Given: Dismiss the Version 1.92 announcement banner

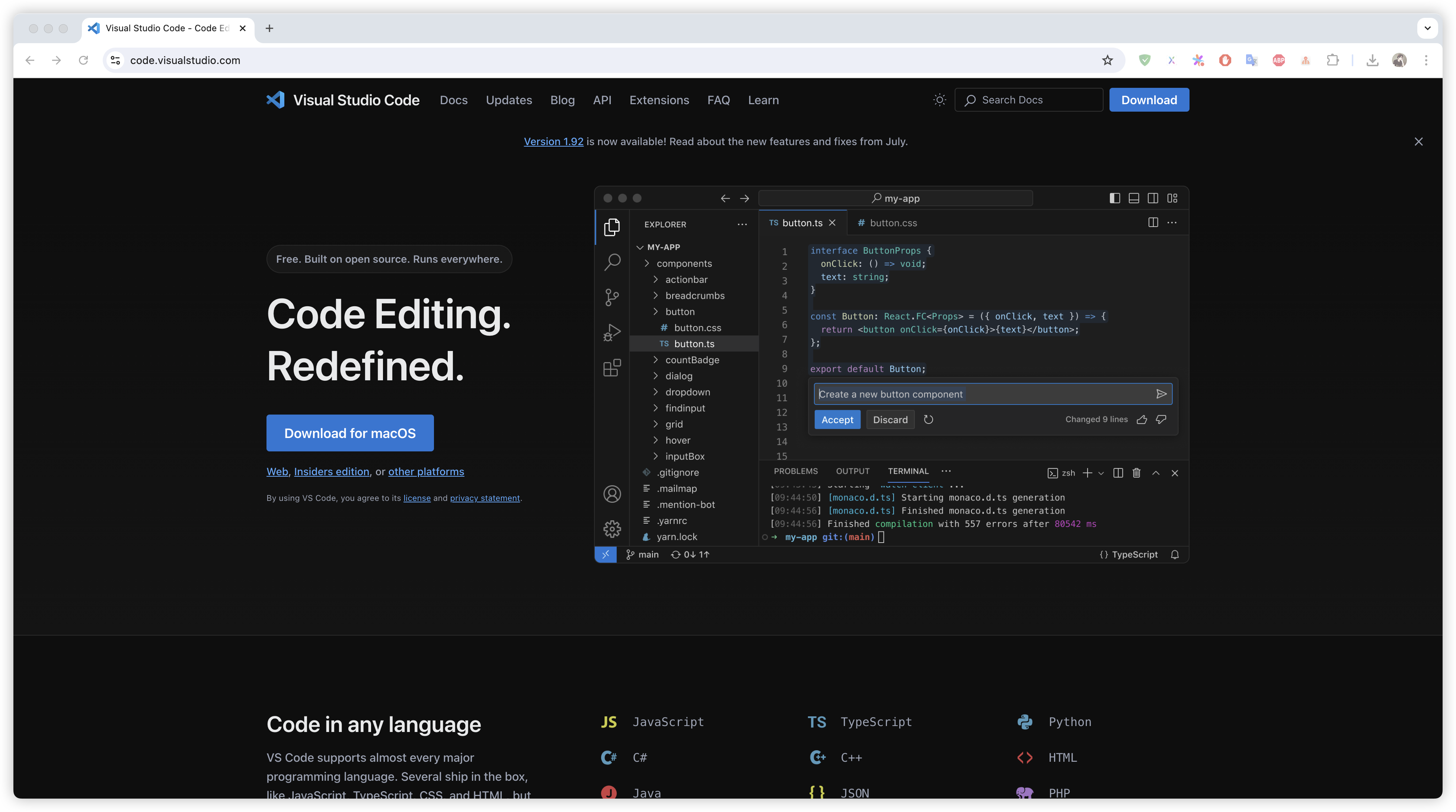Looking at the screenshot, I should 1418,141.
